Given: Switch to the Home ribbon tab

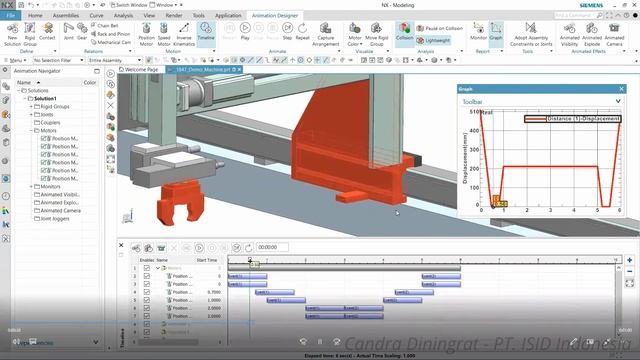Looking at the screenshot, I should [x=35, y=16].
